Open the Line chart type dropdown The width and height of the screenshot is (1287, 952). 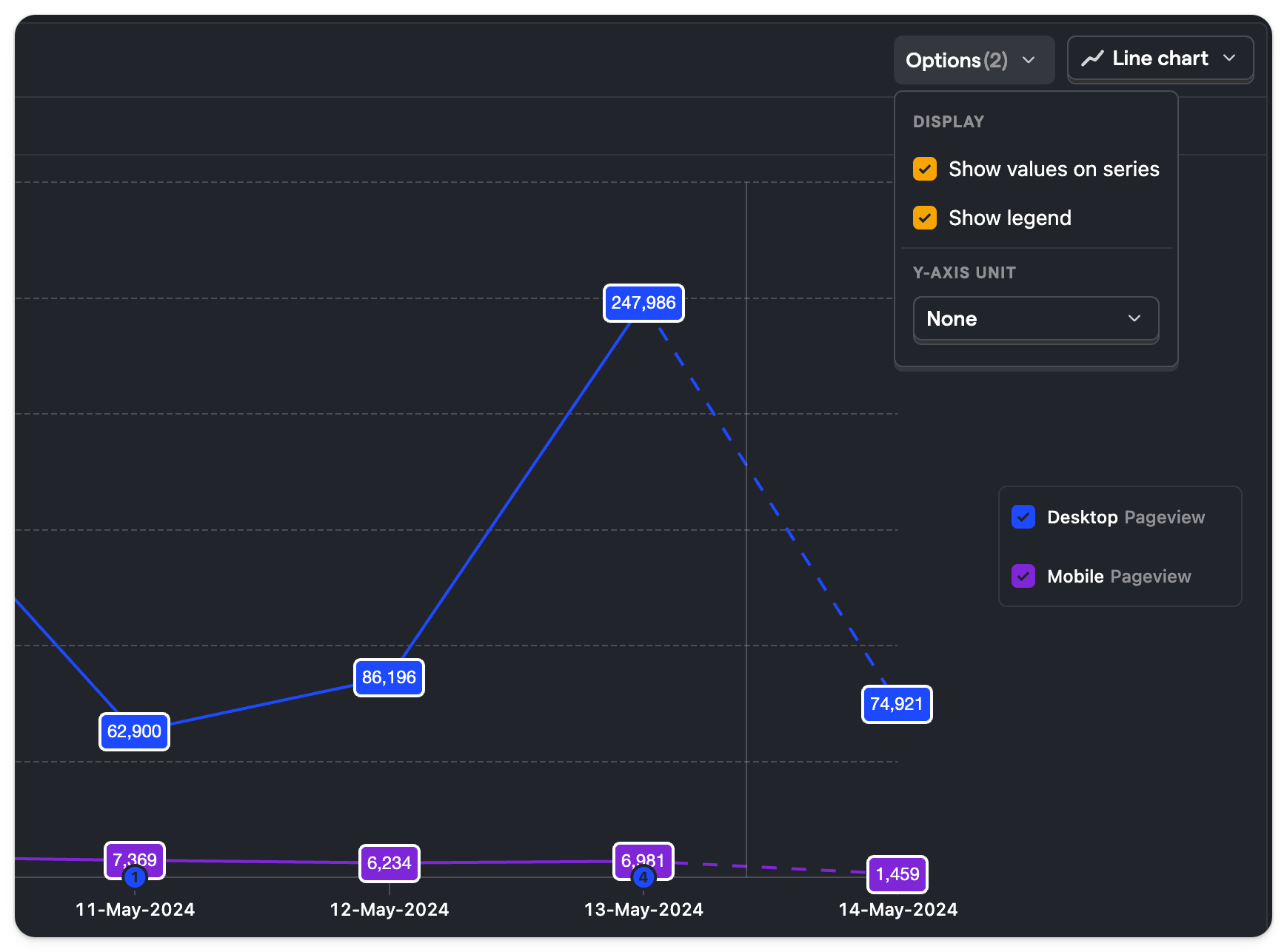pos(1160,58)
